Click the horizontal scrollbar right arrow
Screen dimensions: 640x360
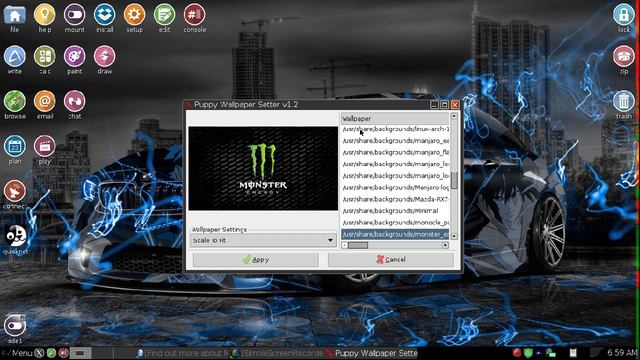click(445, 245)
